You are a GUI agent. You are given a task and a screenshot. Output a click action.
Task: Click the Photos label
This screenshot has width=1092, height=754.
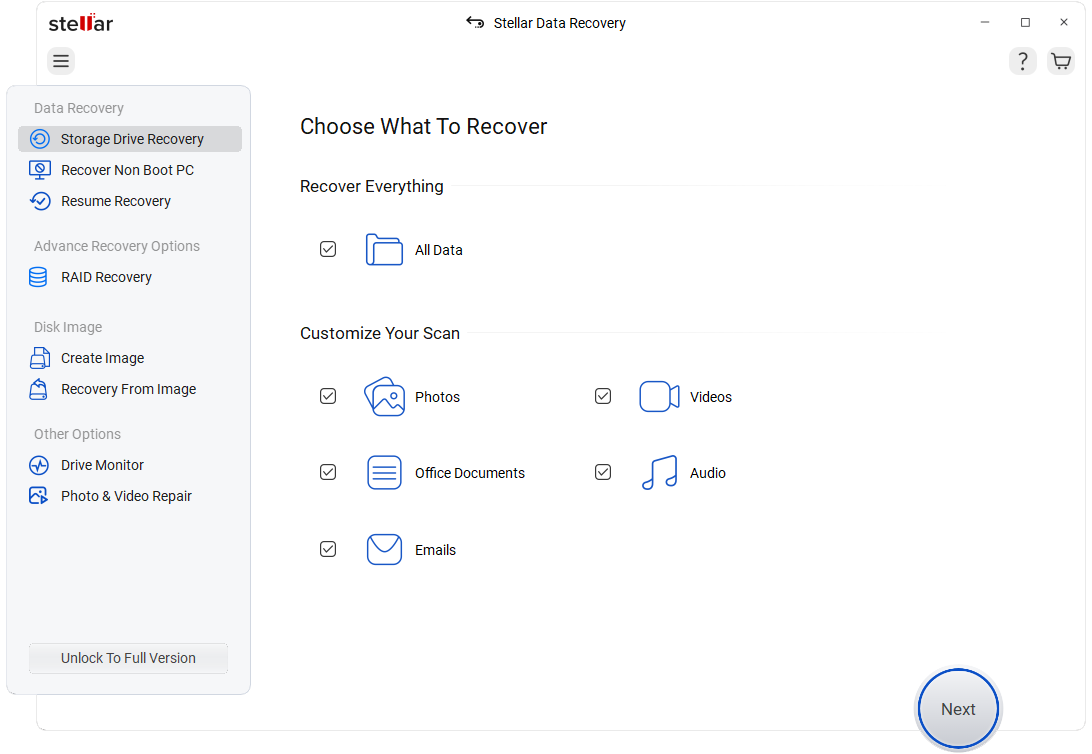437,397
